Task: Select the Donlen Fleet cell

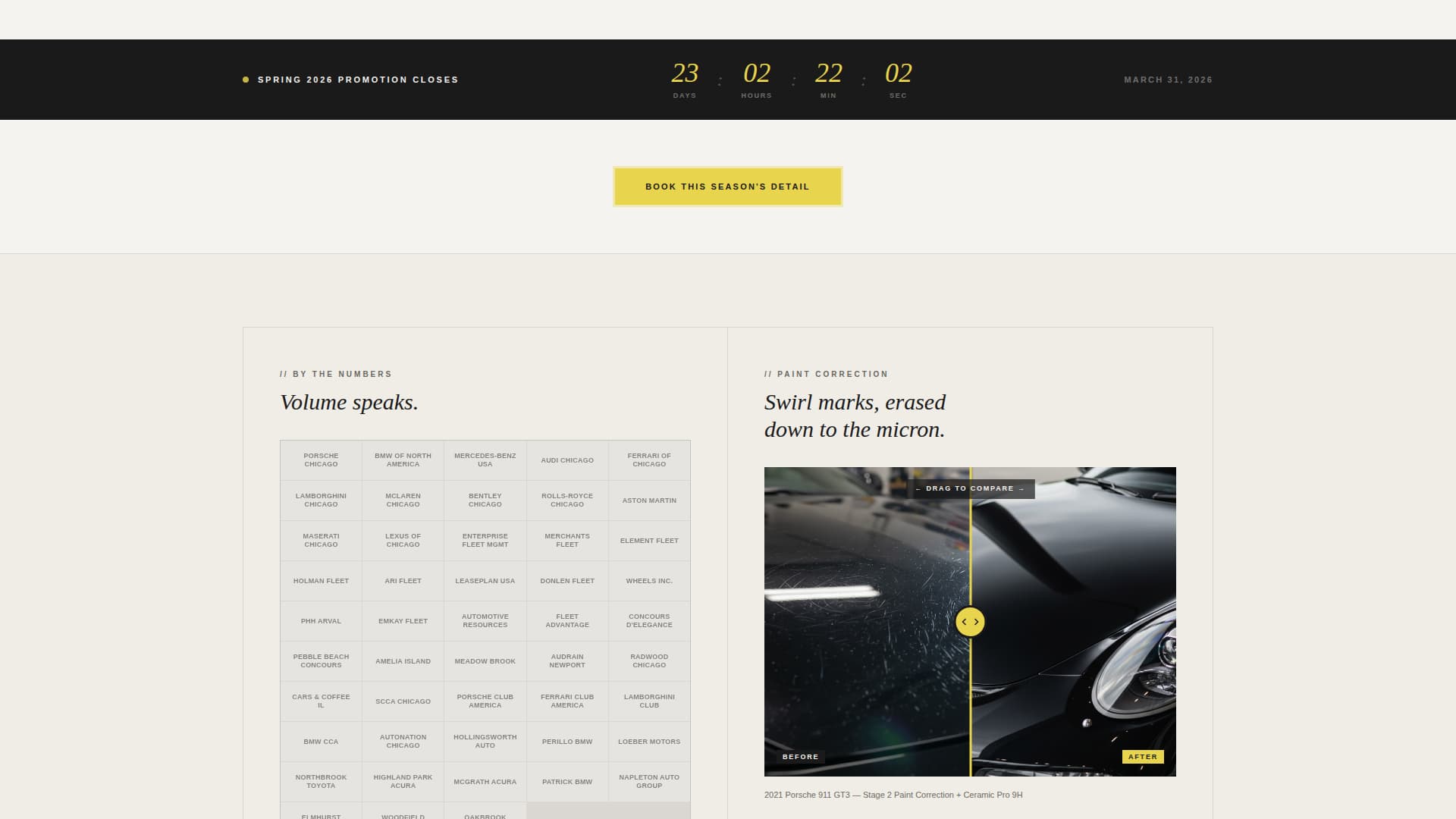Action: tap(567, 581)
